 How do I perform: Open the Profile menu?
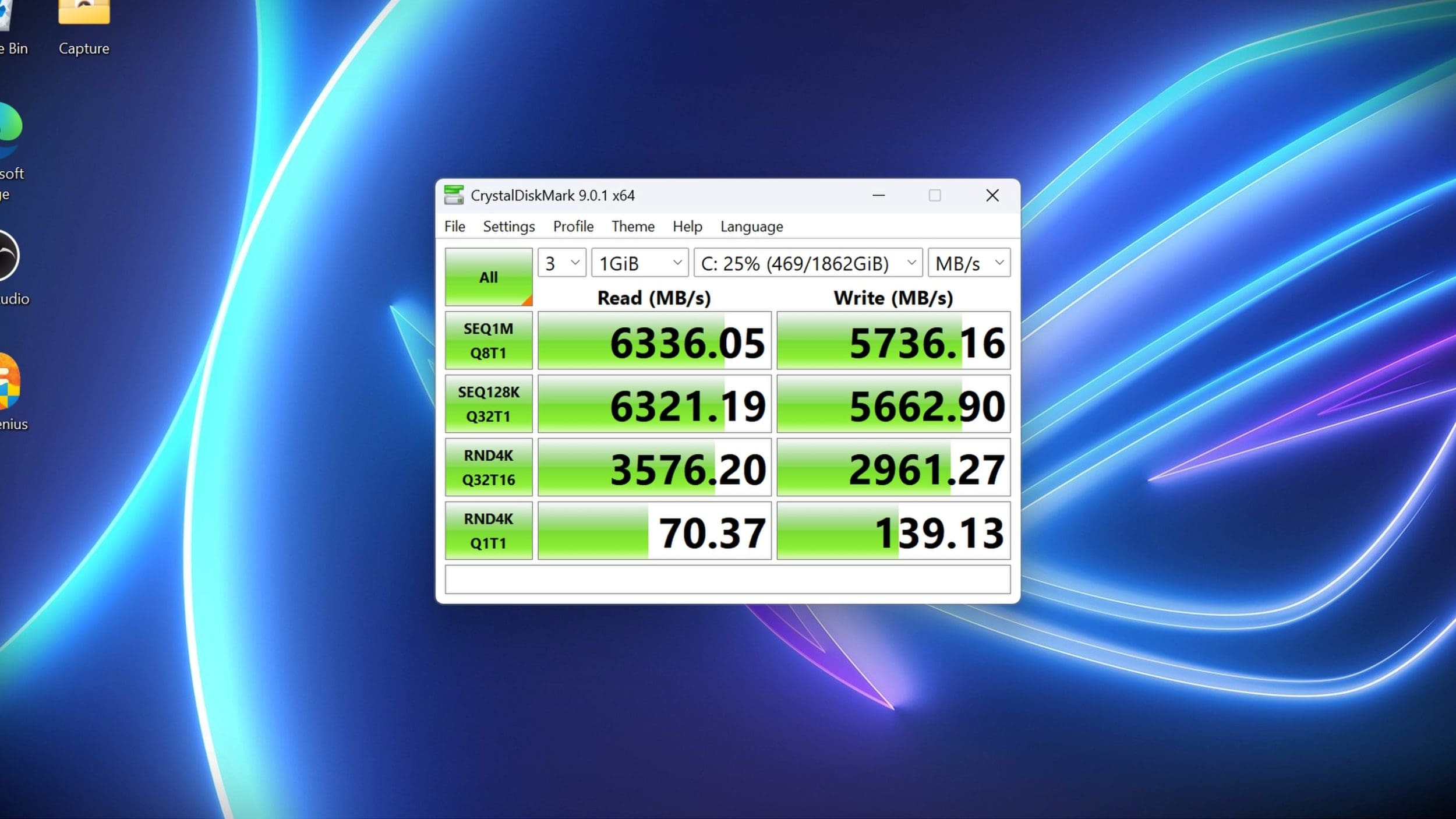pyautogui.click(x=573, y=227)
